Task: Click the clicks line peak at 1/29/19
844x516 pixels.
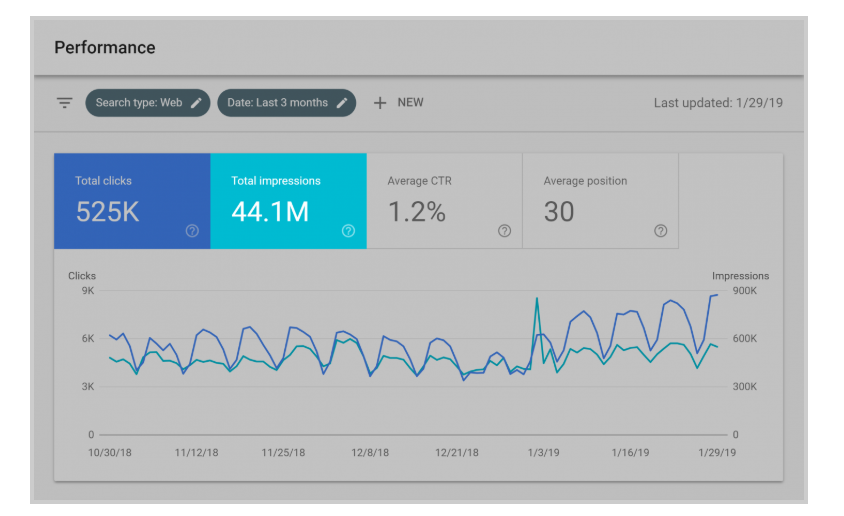Action: point(717,295)
